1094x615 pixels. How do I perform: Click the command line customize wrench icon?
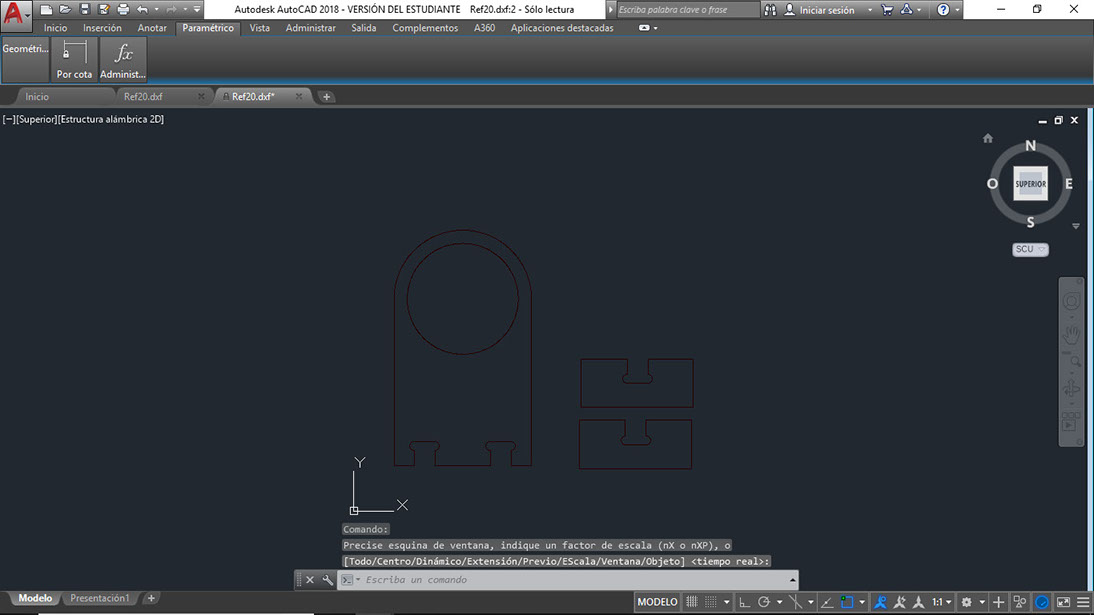click(328, 580)
